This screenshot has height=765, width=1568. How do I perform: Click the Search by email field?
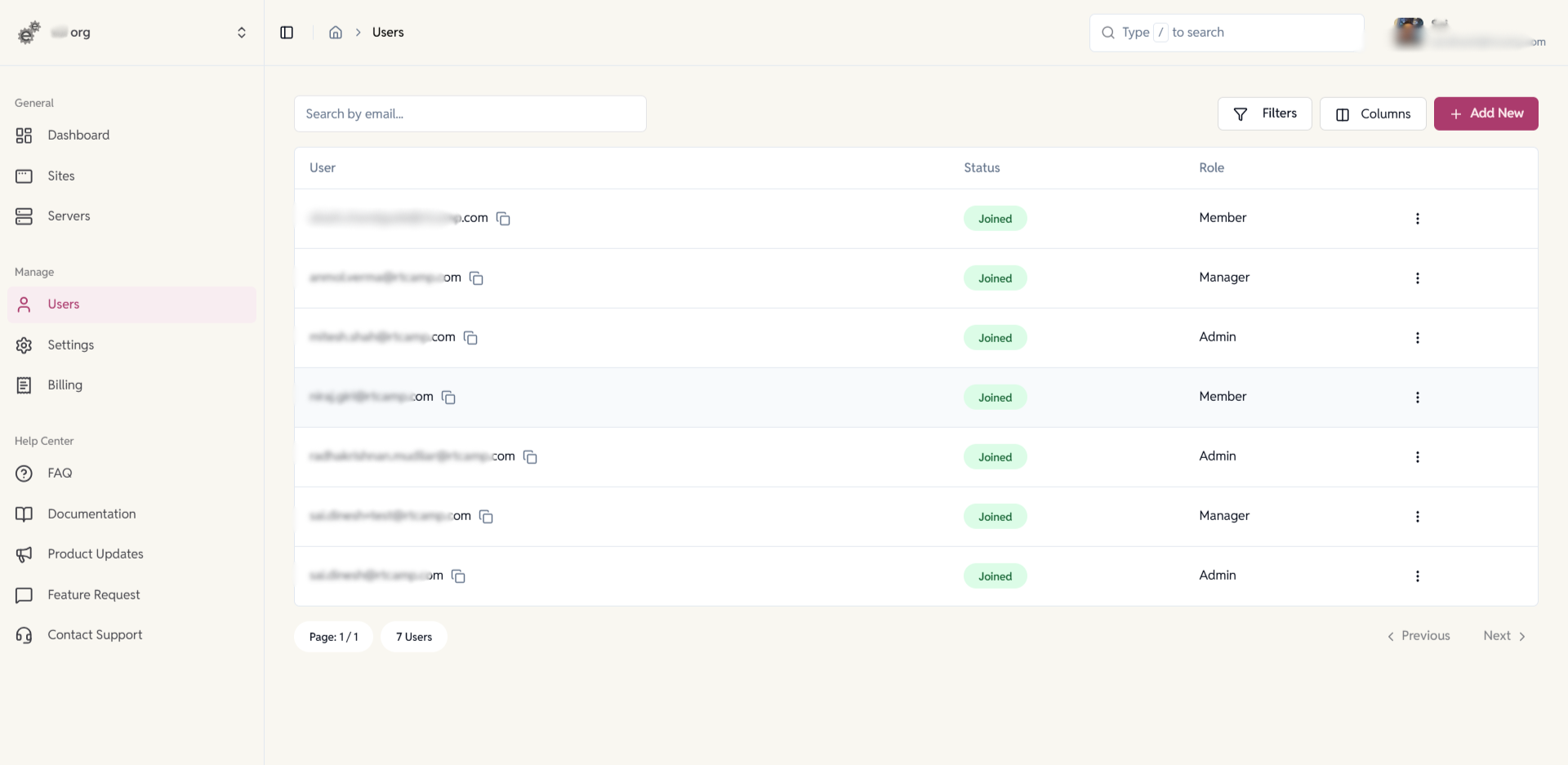(470, 113)
